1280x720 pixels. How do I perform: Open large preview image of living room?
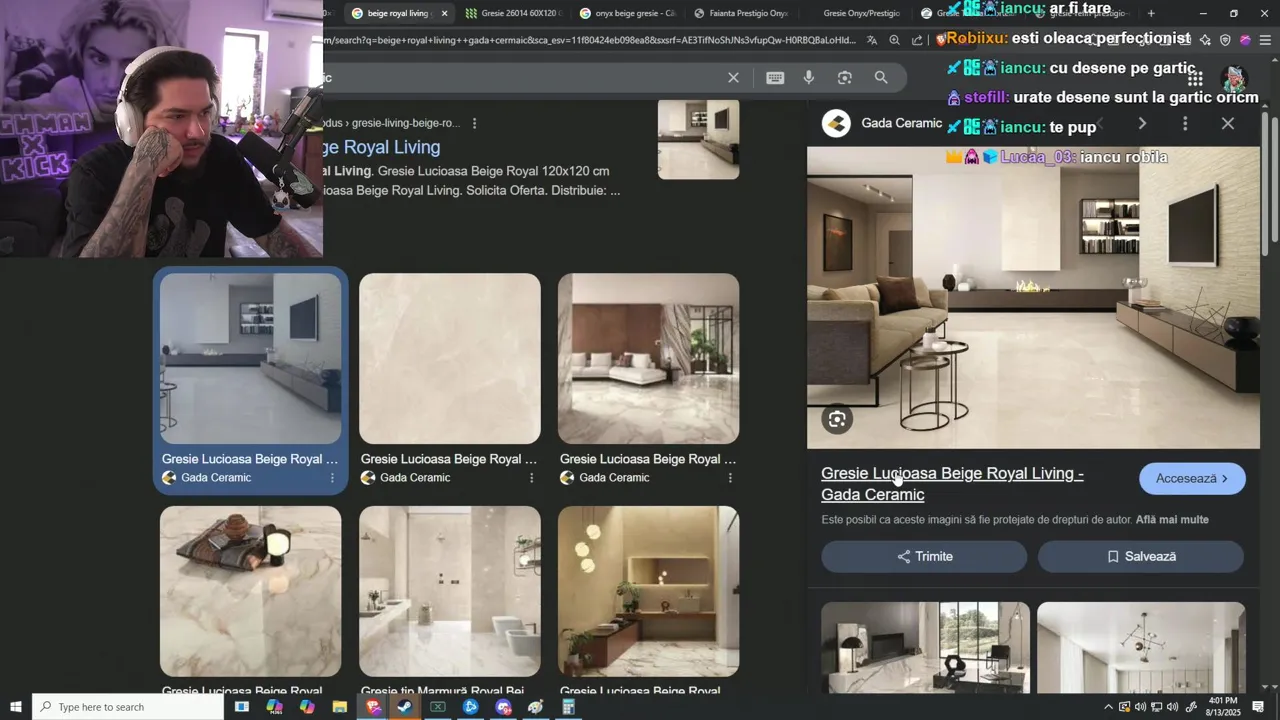pyautogui.click(x=1033, y=298)
